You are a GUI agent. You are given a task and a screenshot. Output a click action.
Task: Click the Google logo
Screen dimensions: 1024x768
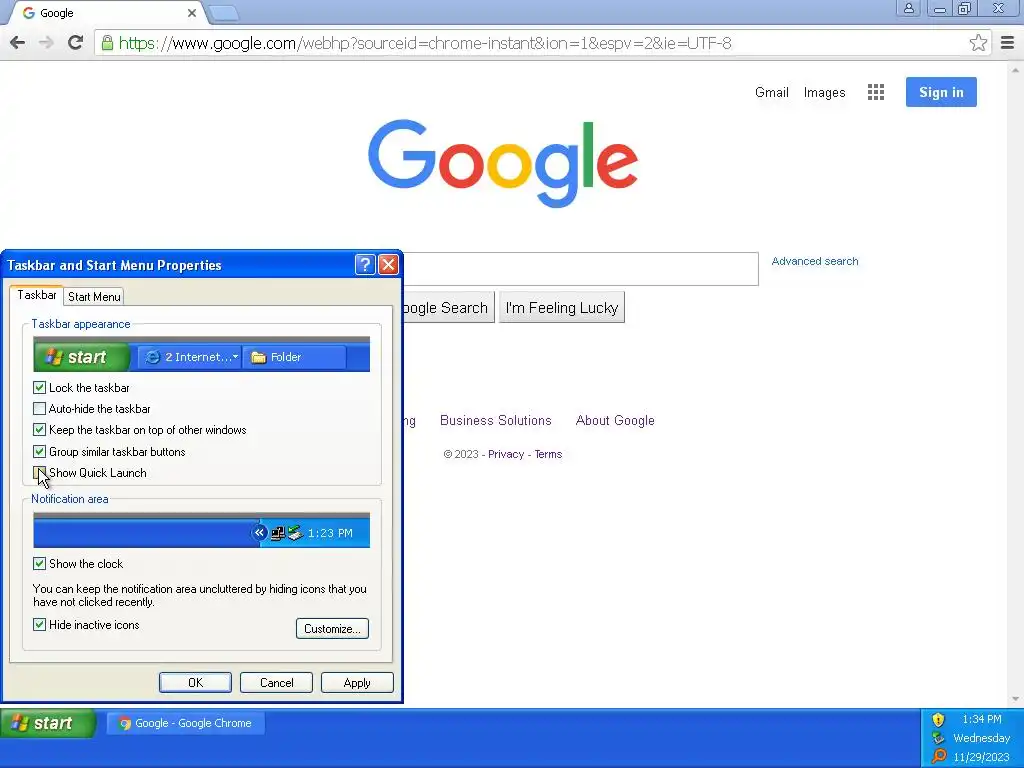[x=503, y=163]
